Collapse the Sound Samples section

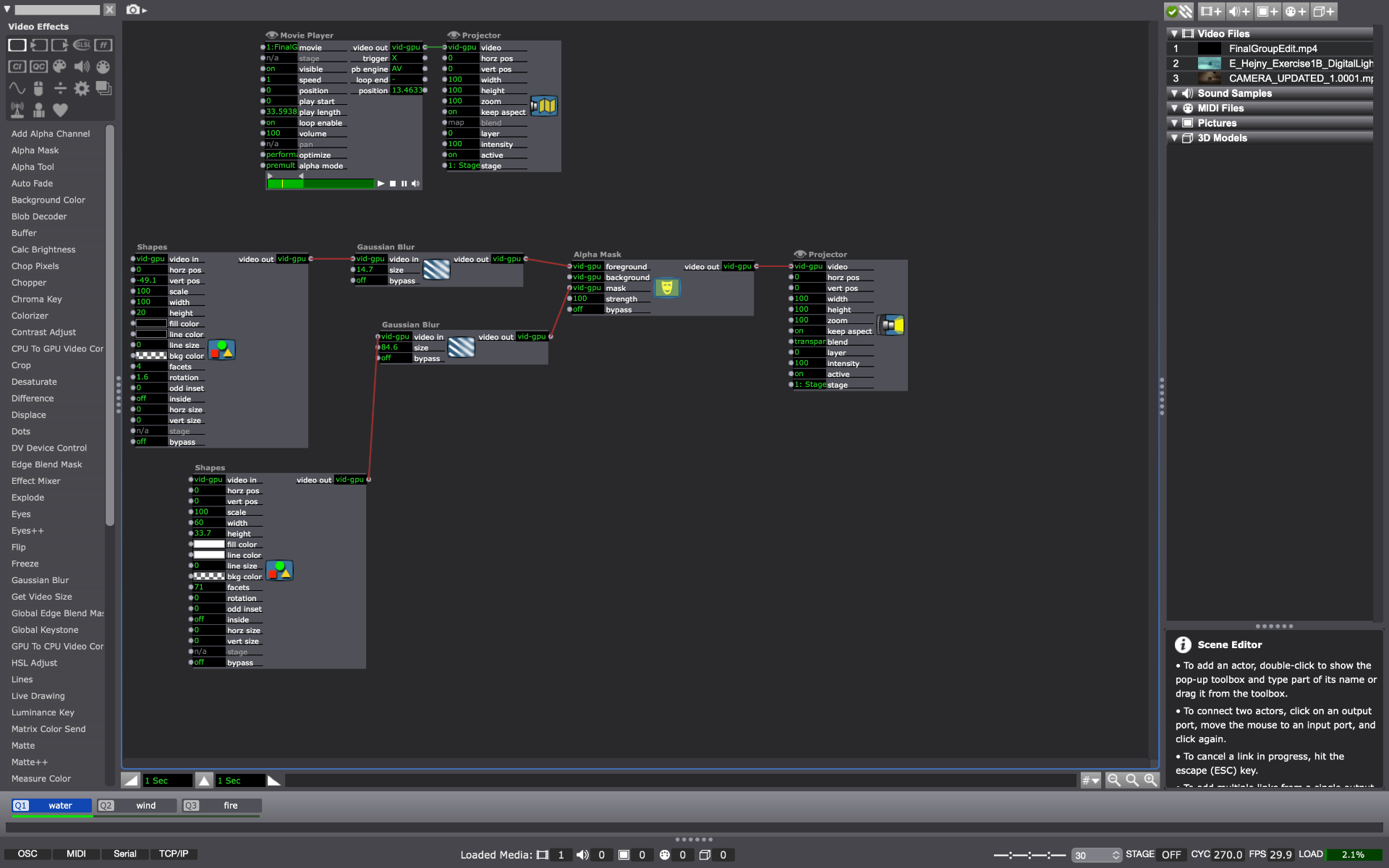[x=1174, y=93]
